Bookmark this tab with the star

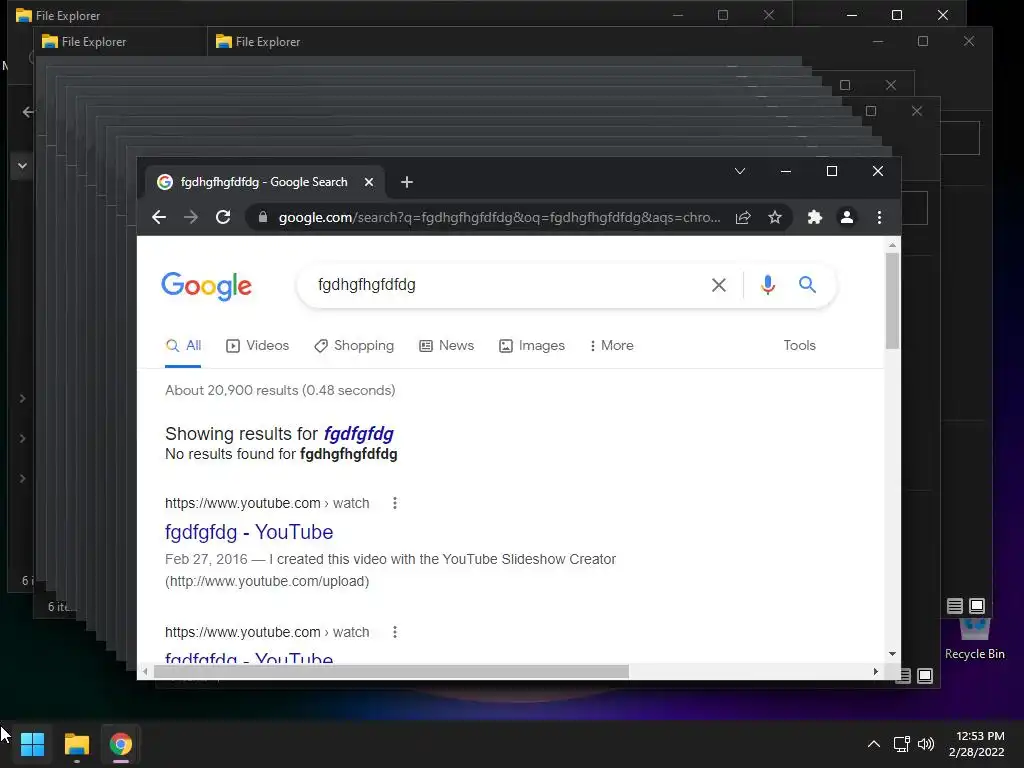coord(775,217)
